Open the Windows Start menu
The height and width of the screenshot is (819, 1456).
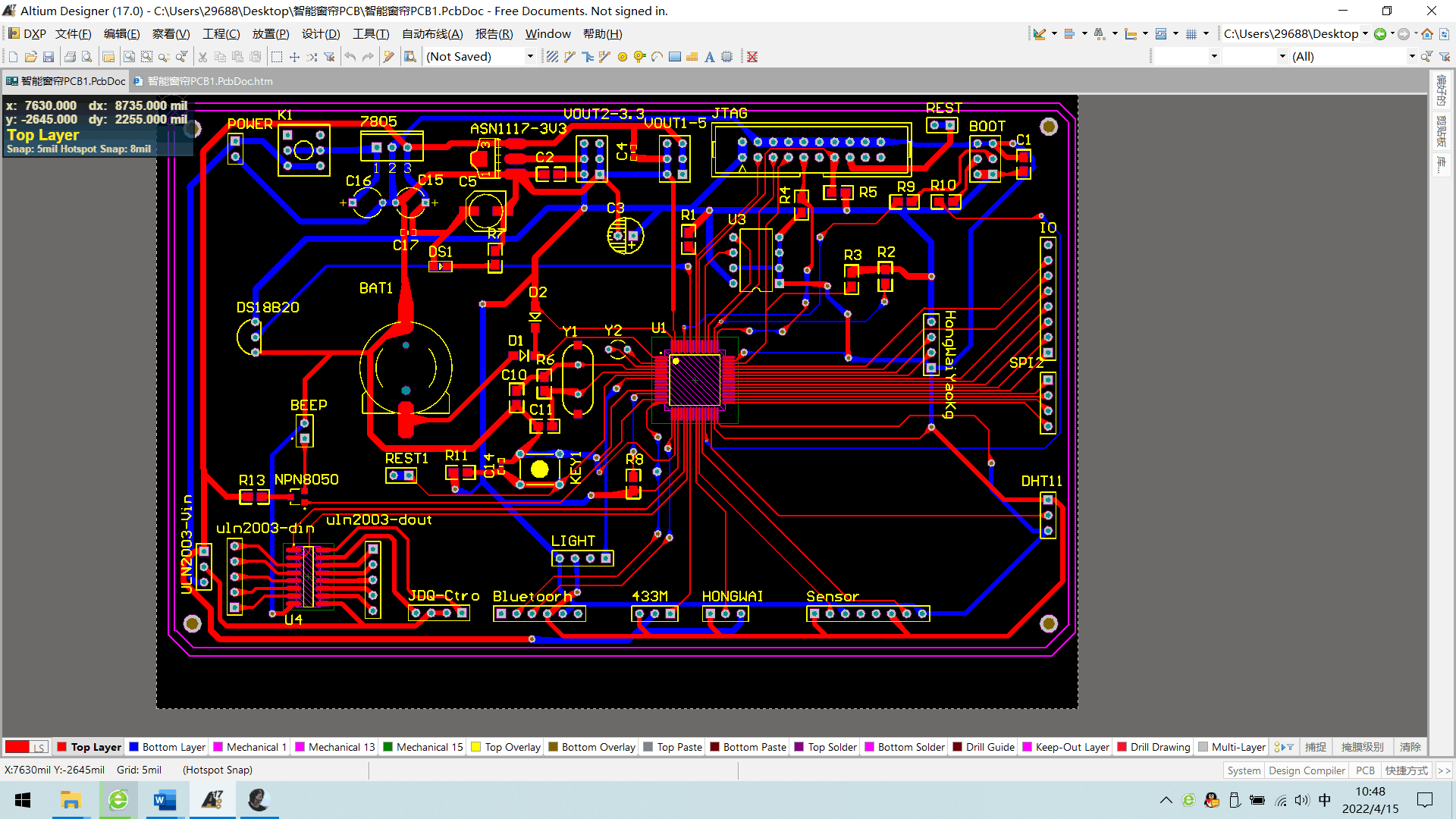click(23, 800)
